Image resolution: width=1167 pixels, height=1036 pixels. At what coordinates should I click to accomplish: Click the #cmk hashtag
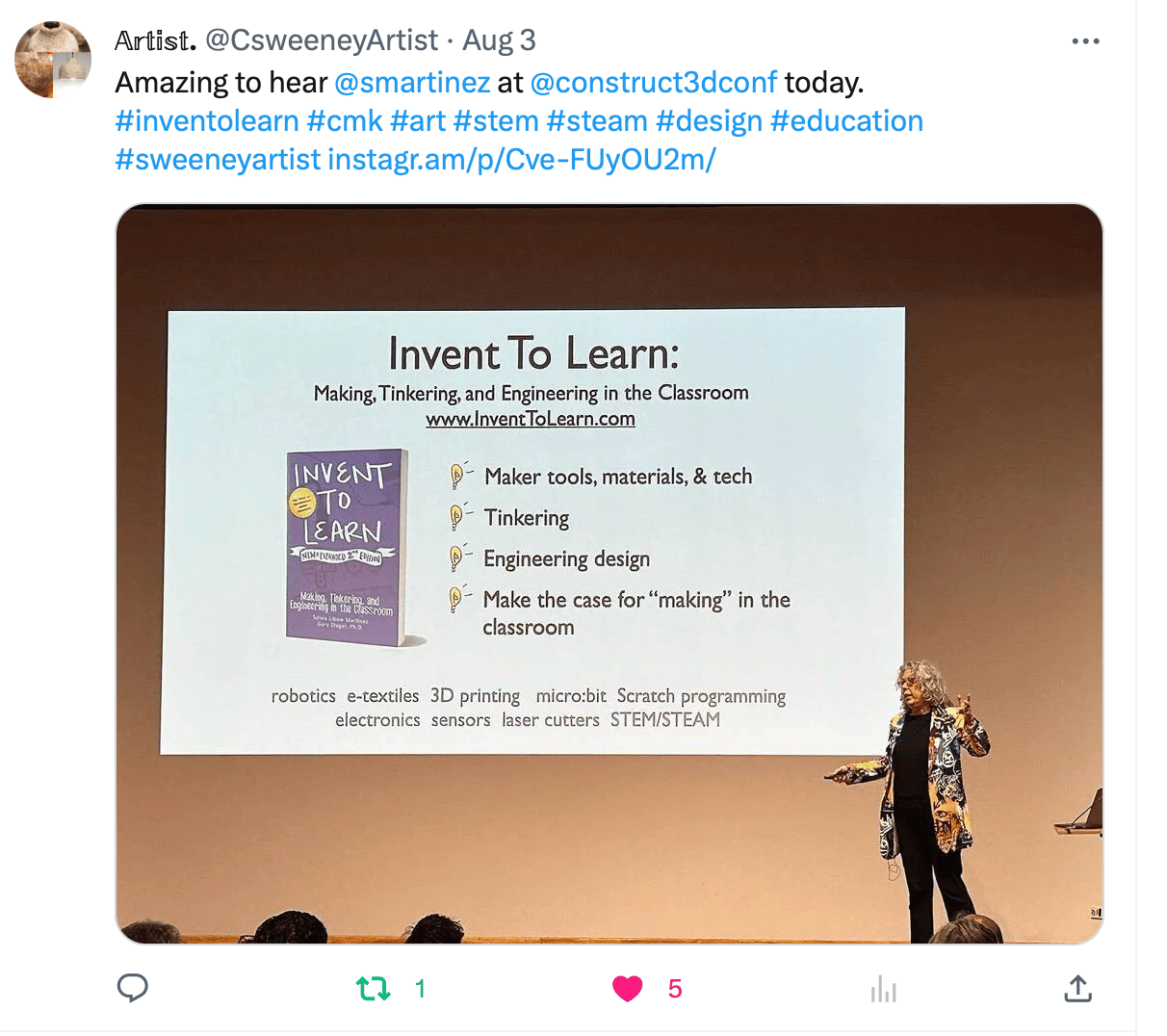coord(345,121)
